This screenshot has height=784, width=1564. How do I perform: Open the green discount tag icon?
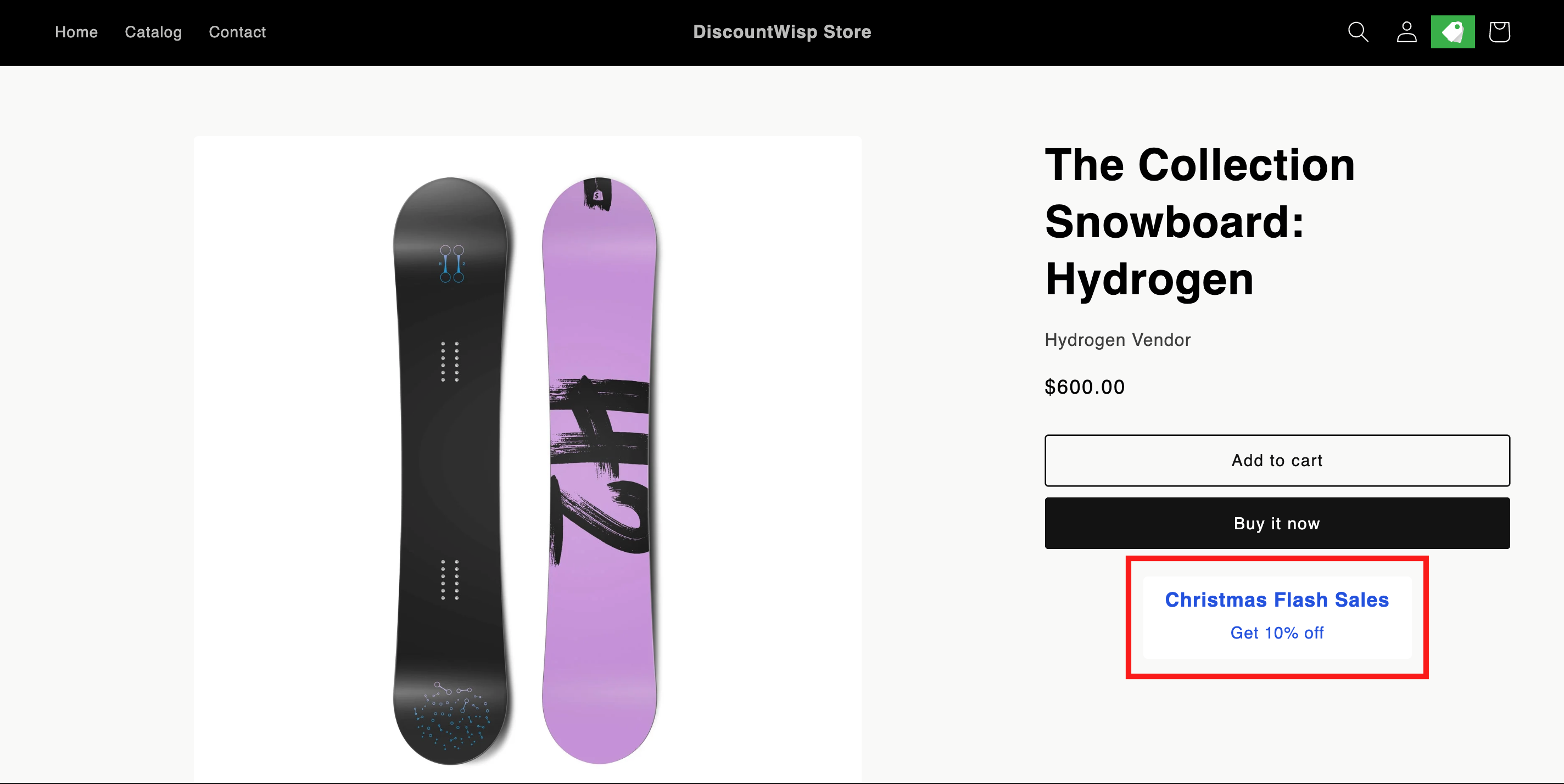coord(1453,31)
